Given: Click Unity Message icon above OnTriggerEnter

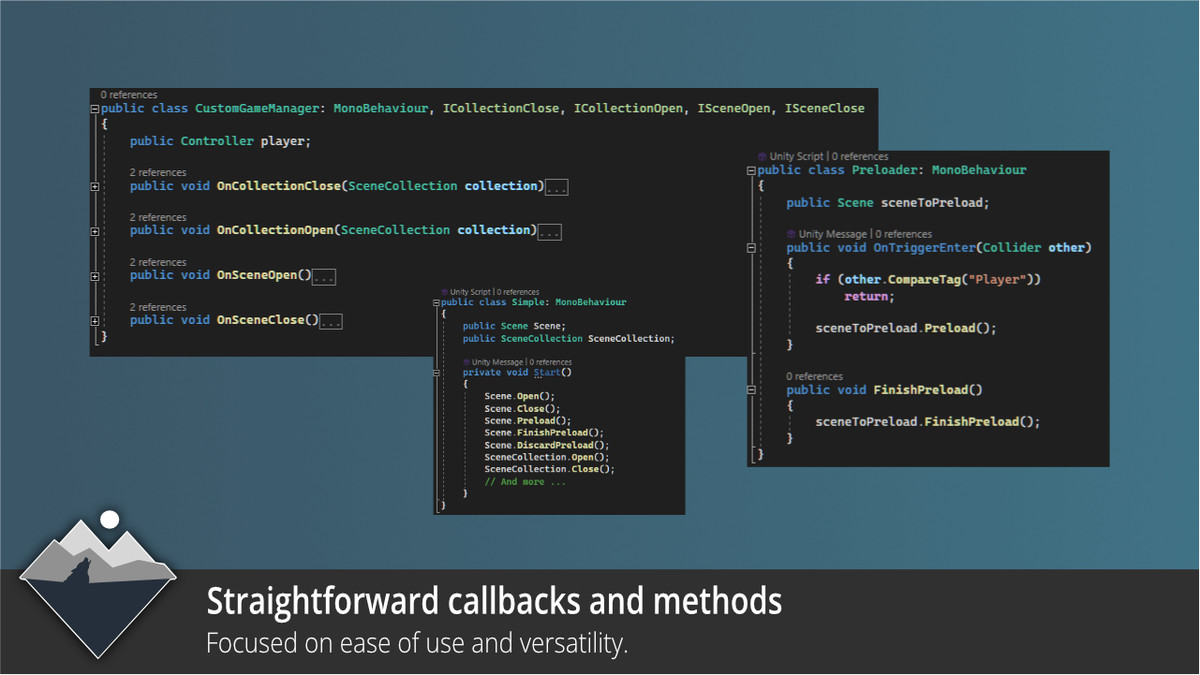Looking at the screenshot, I should click(x=792, y=234).
